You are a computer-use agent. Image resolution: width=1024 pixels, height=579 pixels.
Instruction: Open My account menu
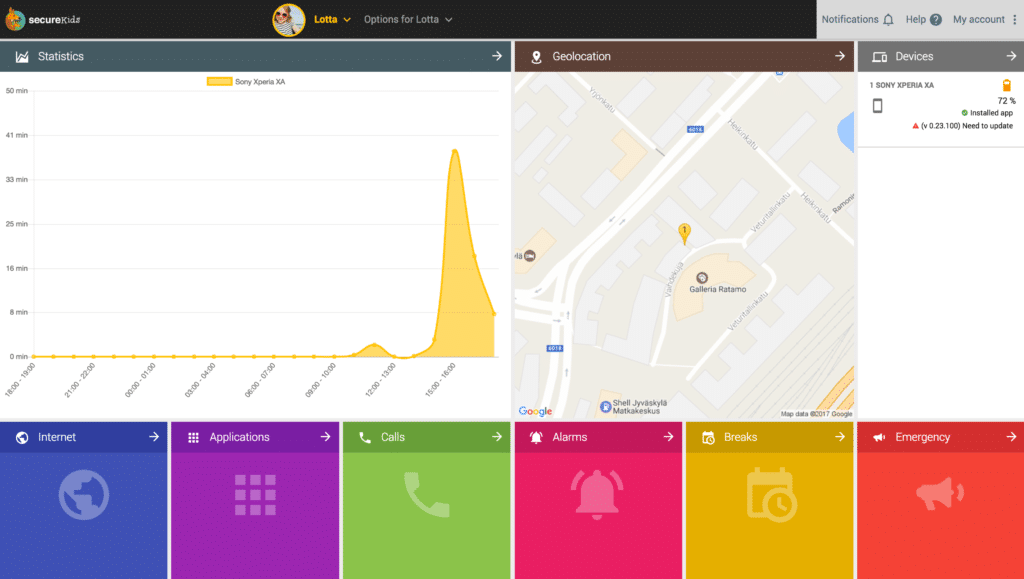pos(978,20)
